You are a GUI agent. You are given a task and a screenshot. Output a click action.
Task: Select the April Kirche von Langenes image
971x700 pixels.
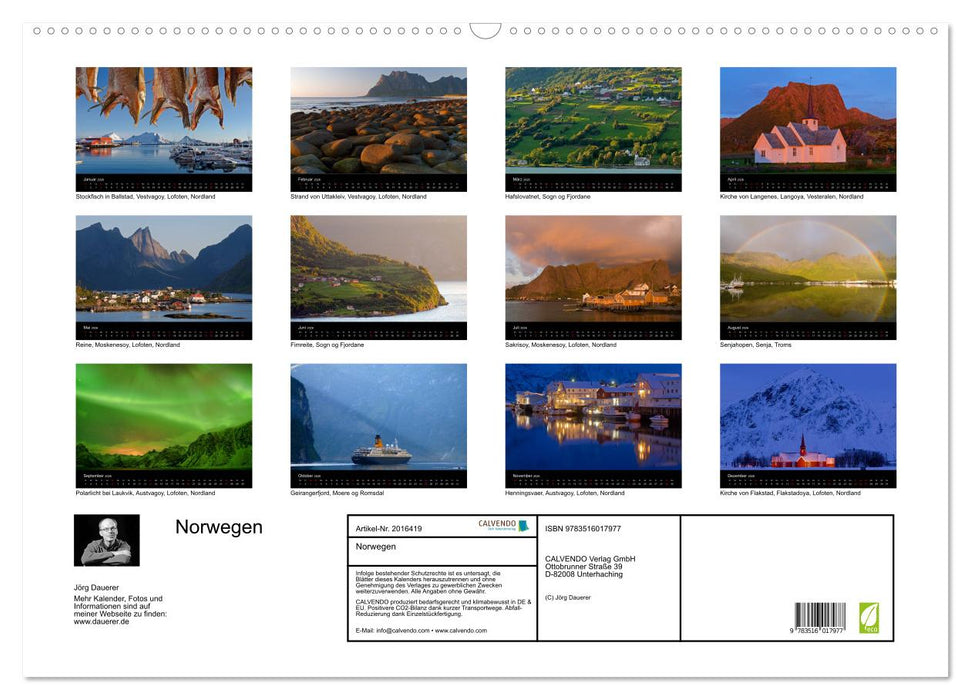coord(807,128)
